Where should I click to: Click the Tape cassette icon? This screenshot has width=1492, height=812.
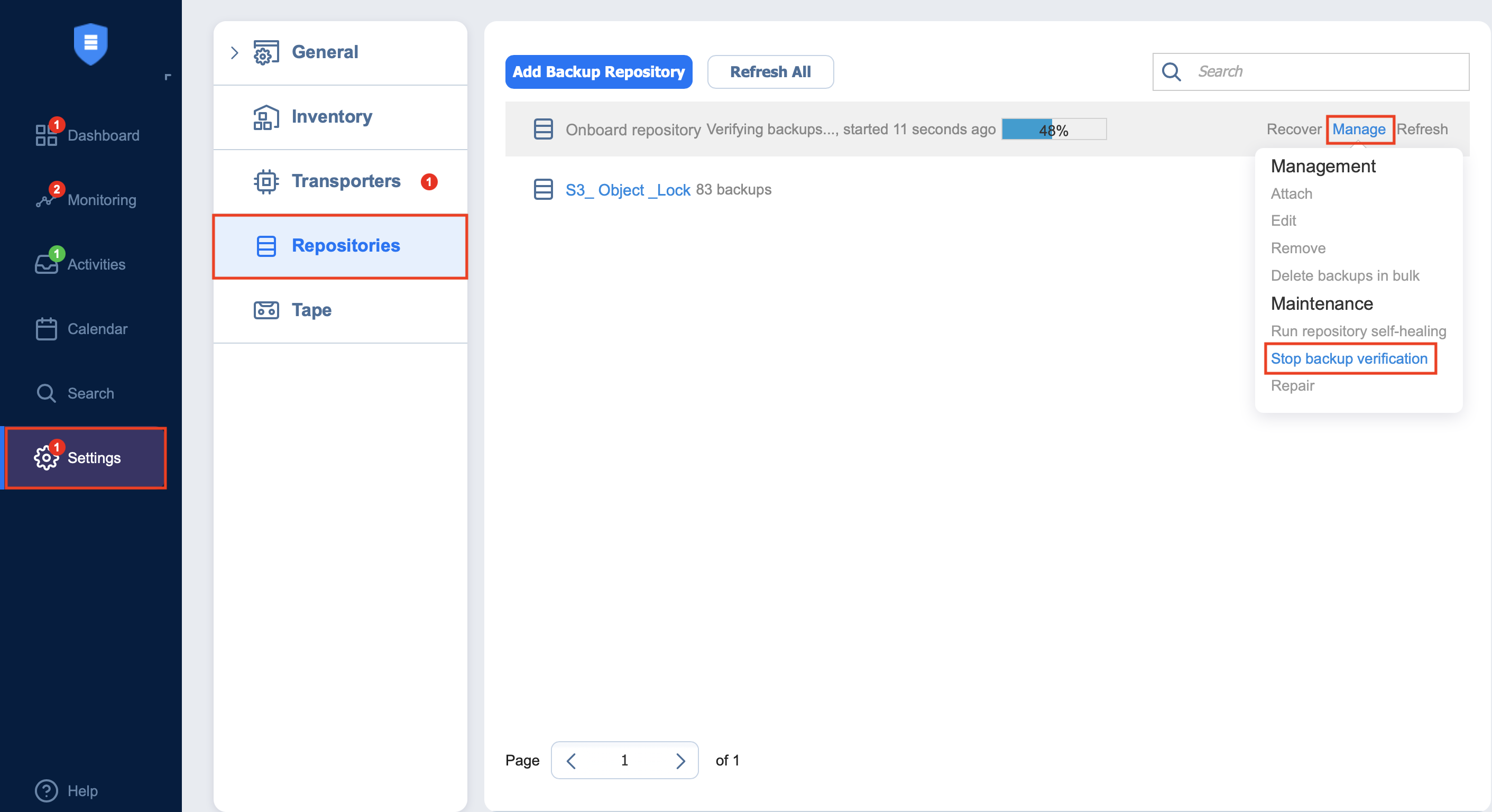(266, 310)
